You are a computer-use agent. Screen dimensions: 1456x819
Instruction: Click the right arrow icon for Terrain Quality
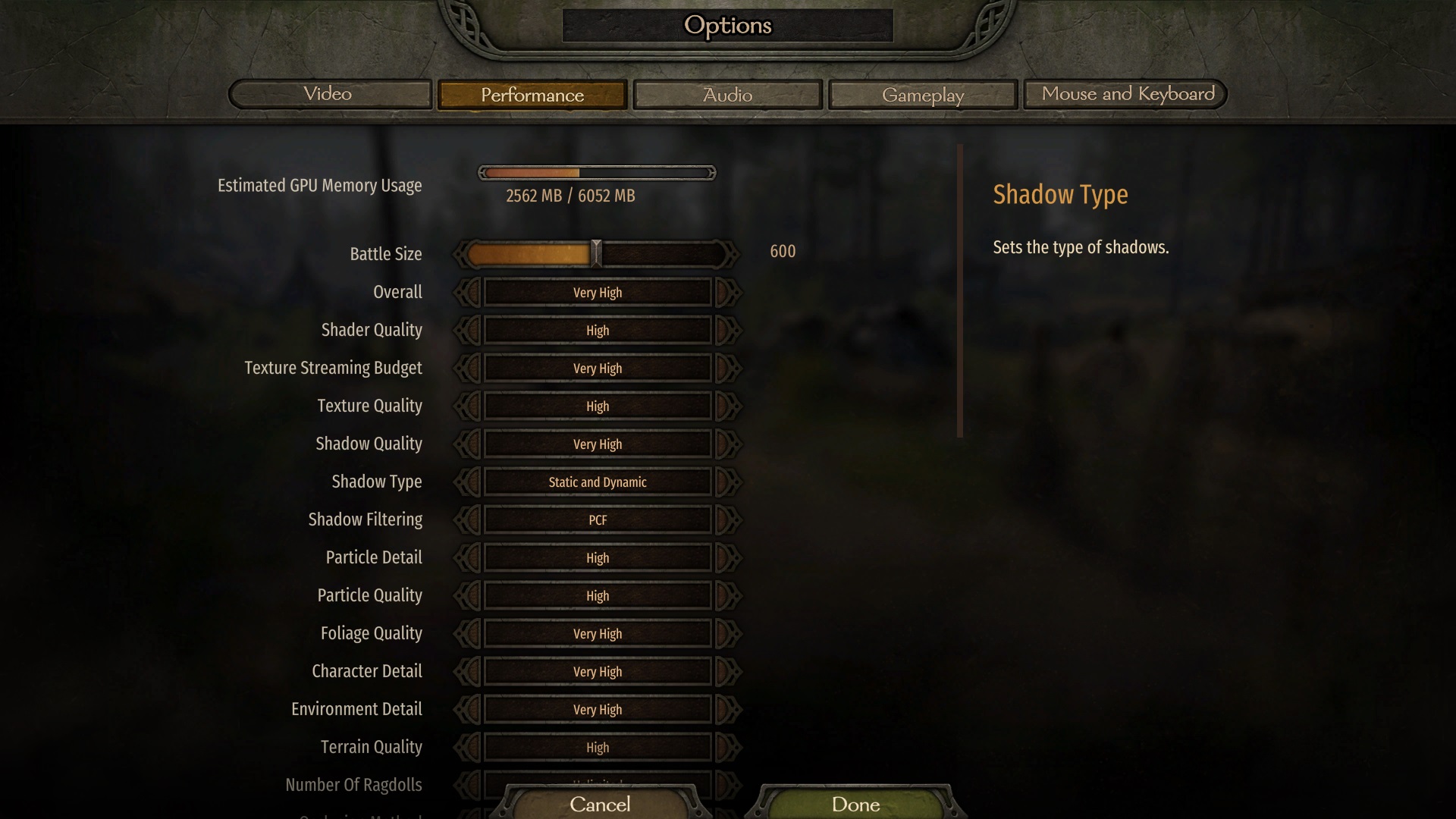click(x=727, y=747)
